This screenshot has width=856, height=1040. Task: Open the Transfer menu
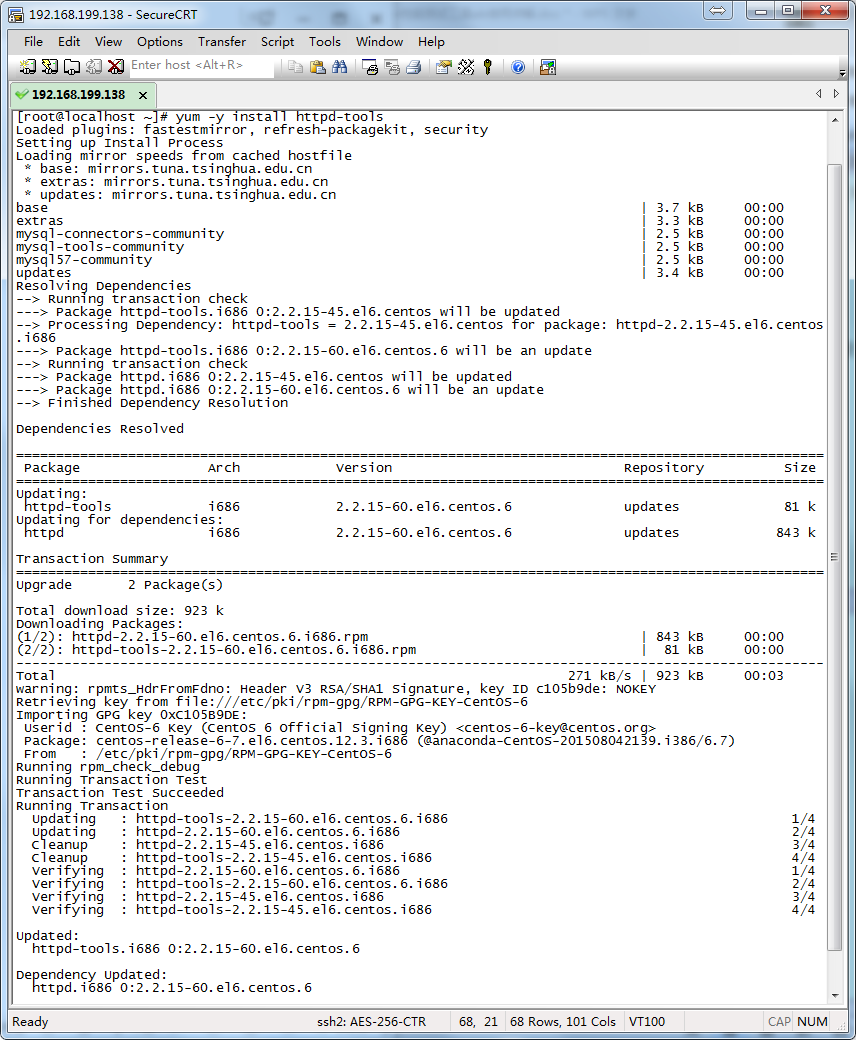(x=221, y=42)
